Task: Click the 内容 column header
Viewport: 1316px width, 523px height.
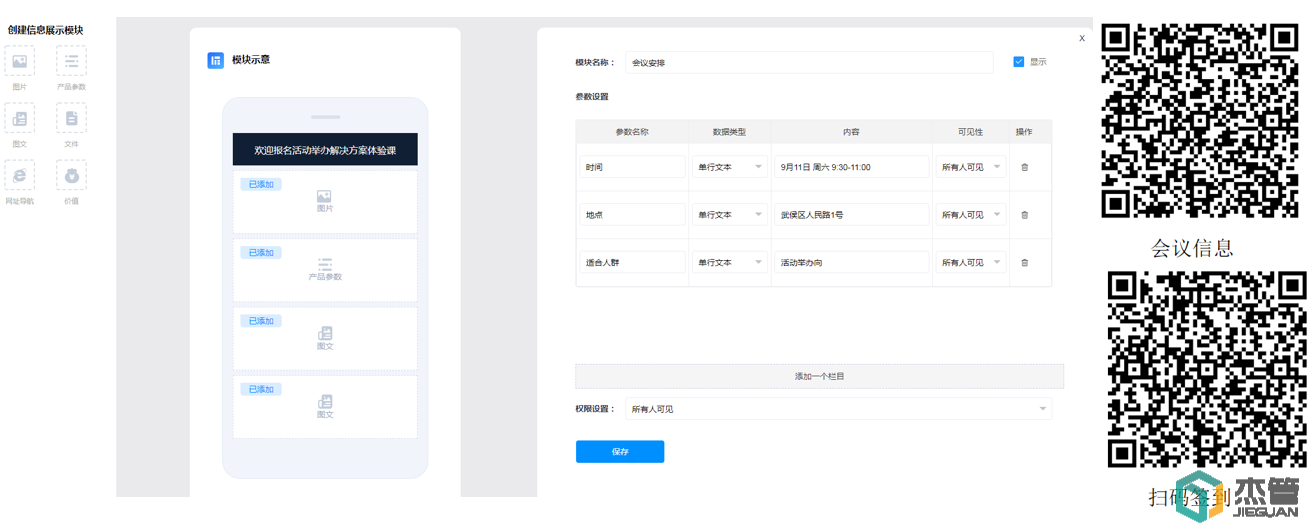Action: click(x=851, y=132)
